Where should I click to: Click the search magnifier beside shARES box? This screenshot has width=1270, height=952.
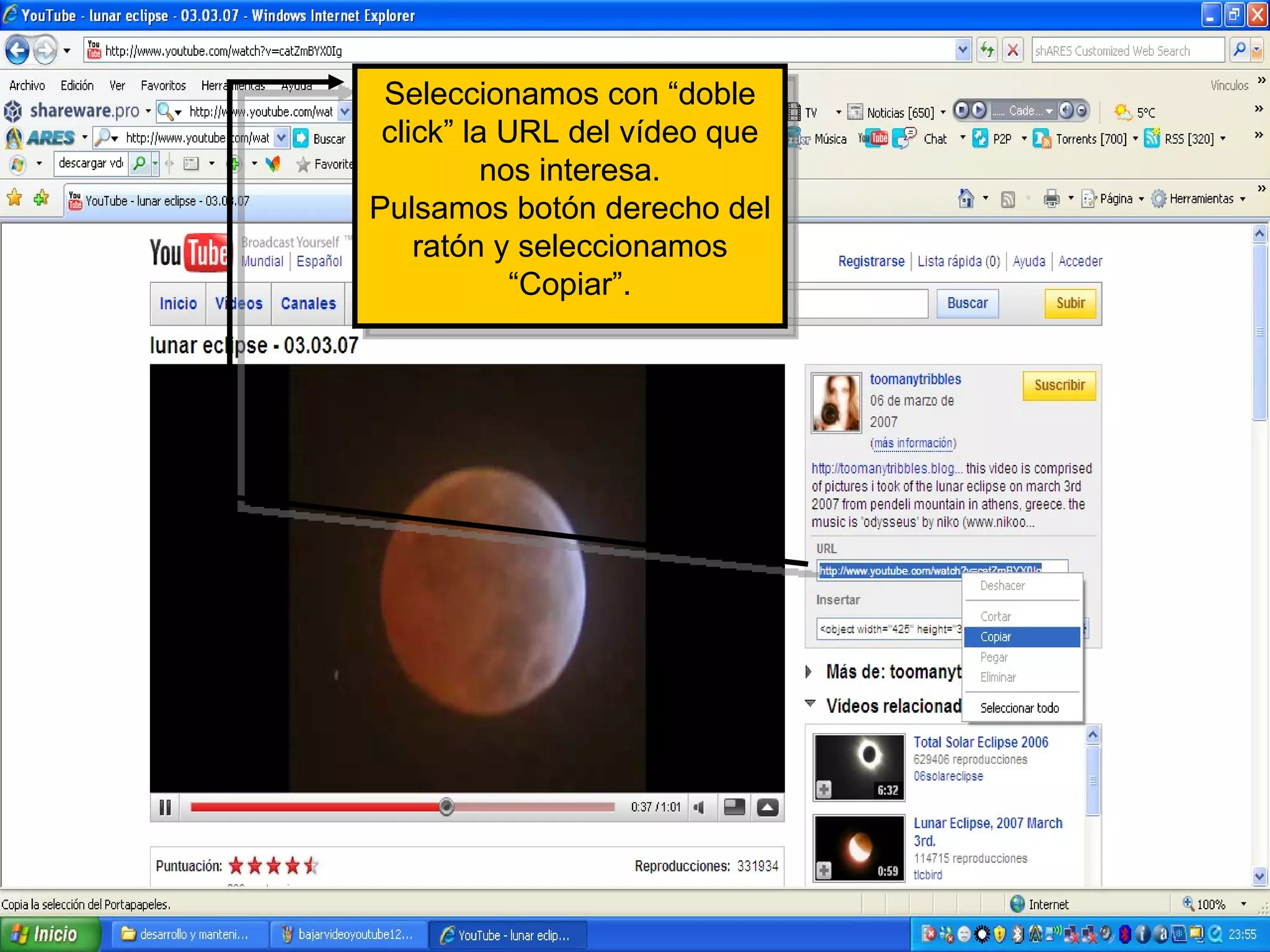[1238, 50]
